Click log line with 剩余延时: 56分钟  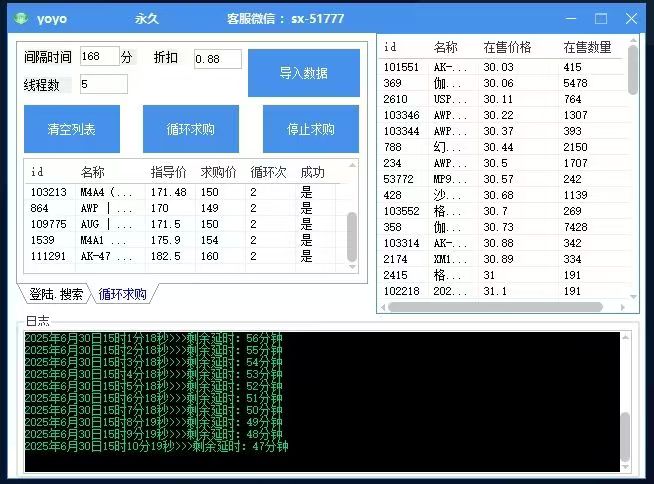(153, 338)
